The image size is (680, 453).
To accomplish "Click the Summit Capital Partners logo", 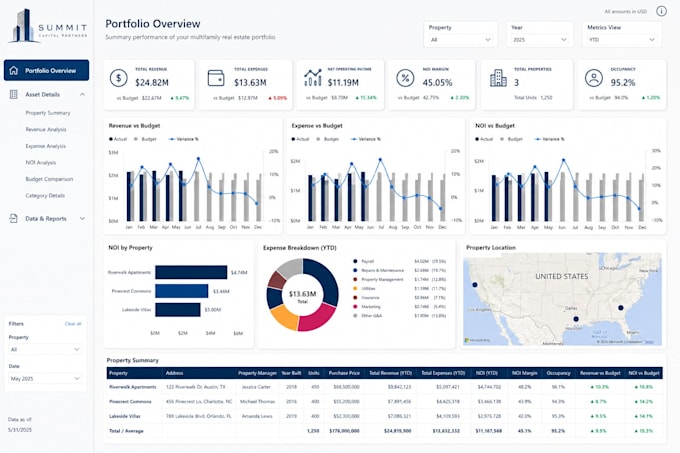I will point(48,26).
